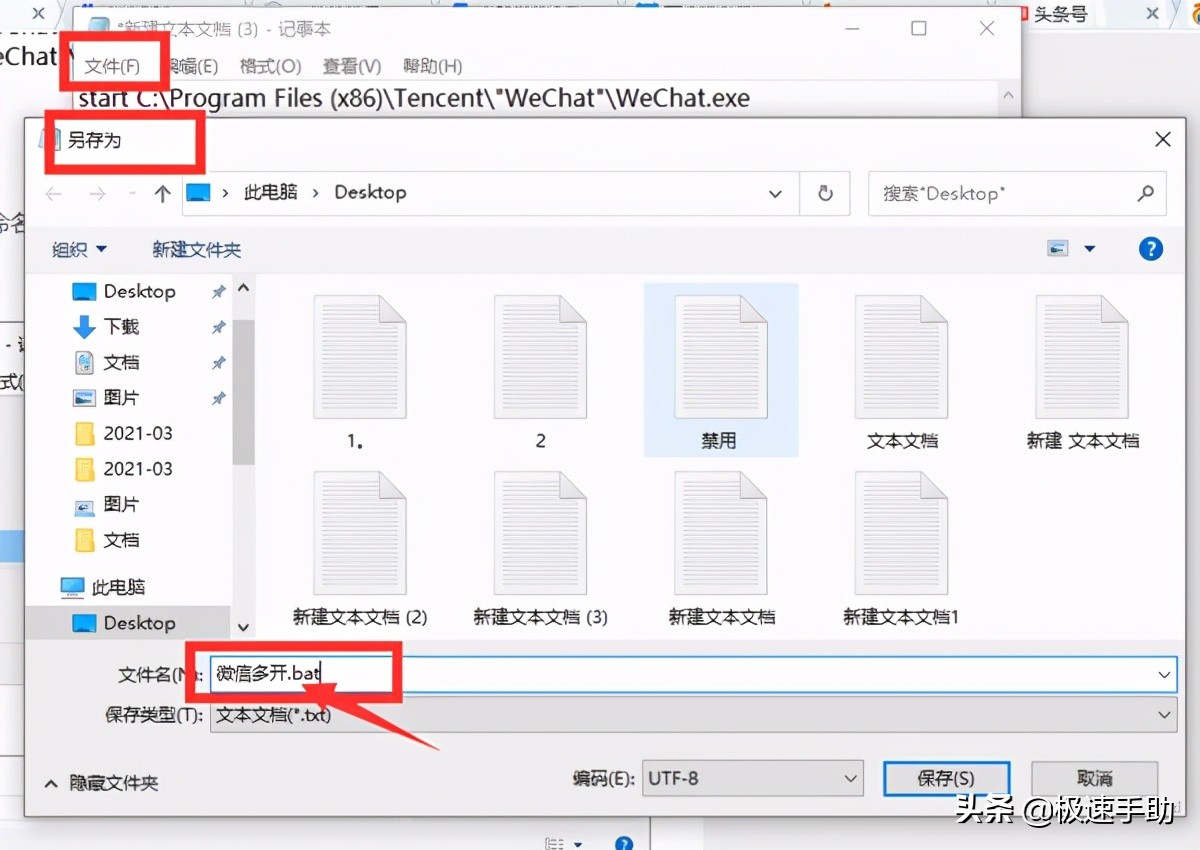Open help with the question mark icon

pyautogui.click(x=1151, y=249)
